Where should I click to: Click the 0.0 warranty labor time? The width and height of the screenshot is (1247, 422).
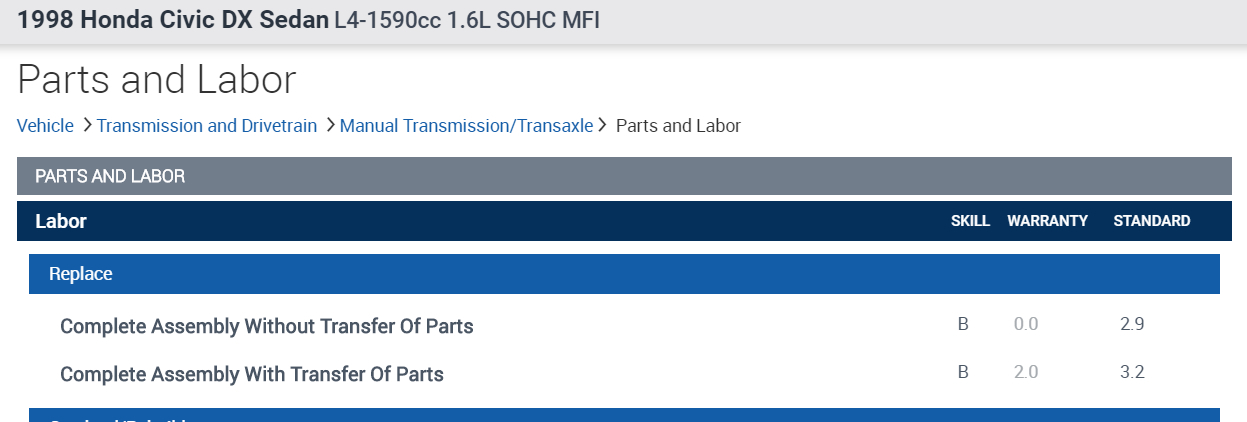click(1026, 324)
